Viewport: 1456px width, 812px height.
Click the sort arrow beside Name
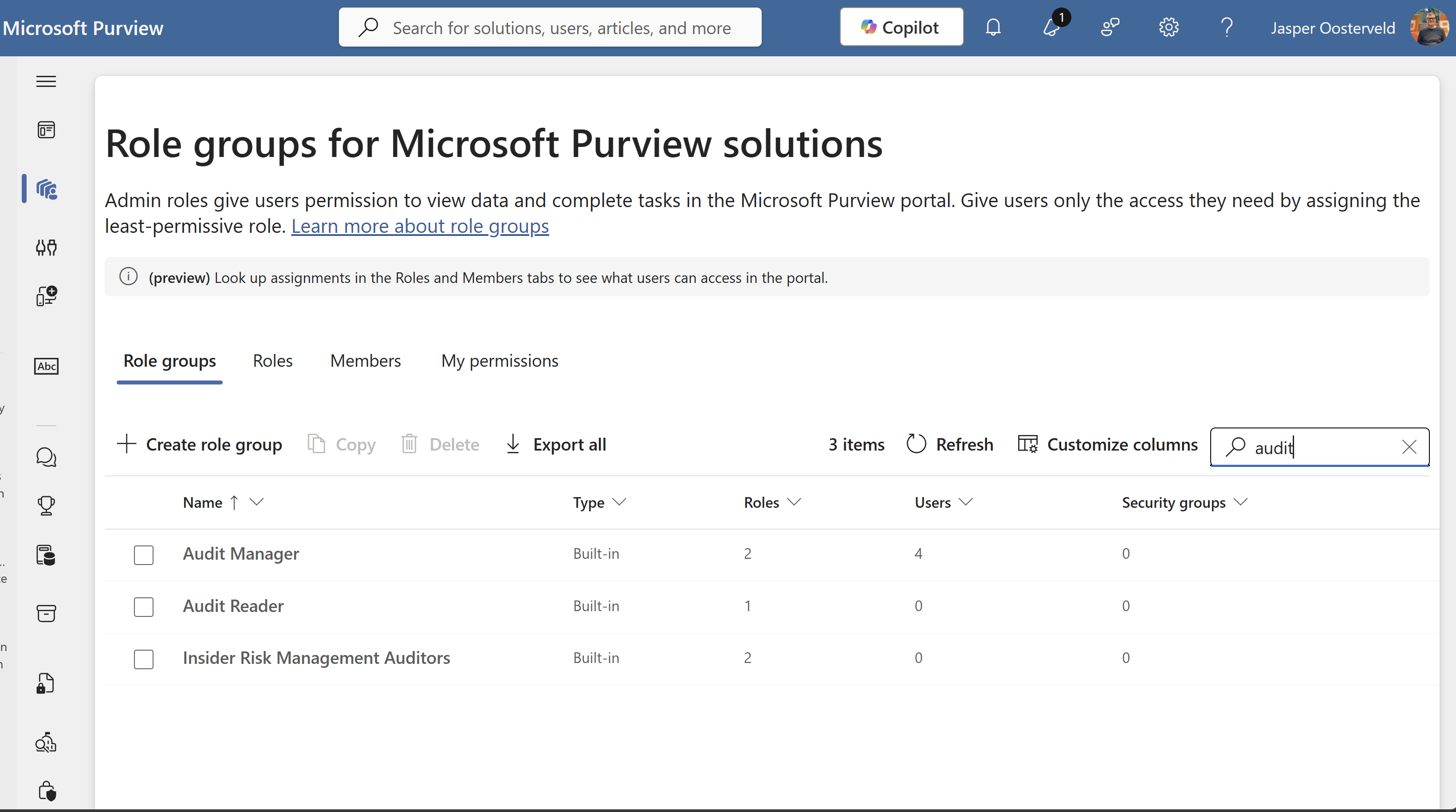[x=234, y=502]
